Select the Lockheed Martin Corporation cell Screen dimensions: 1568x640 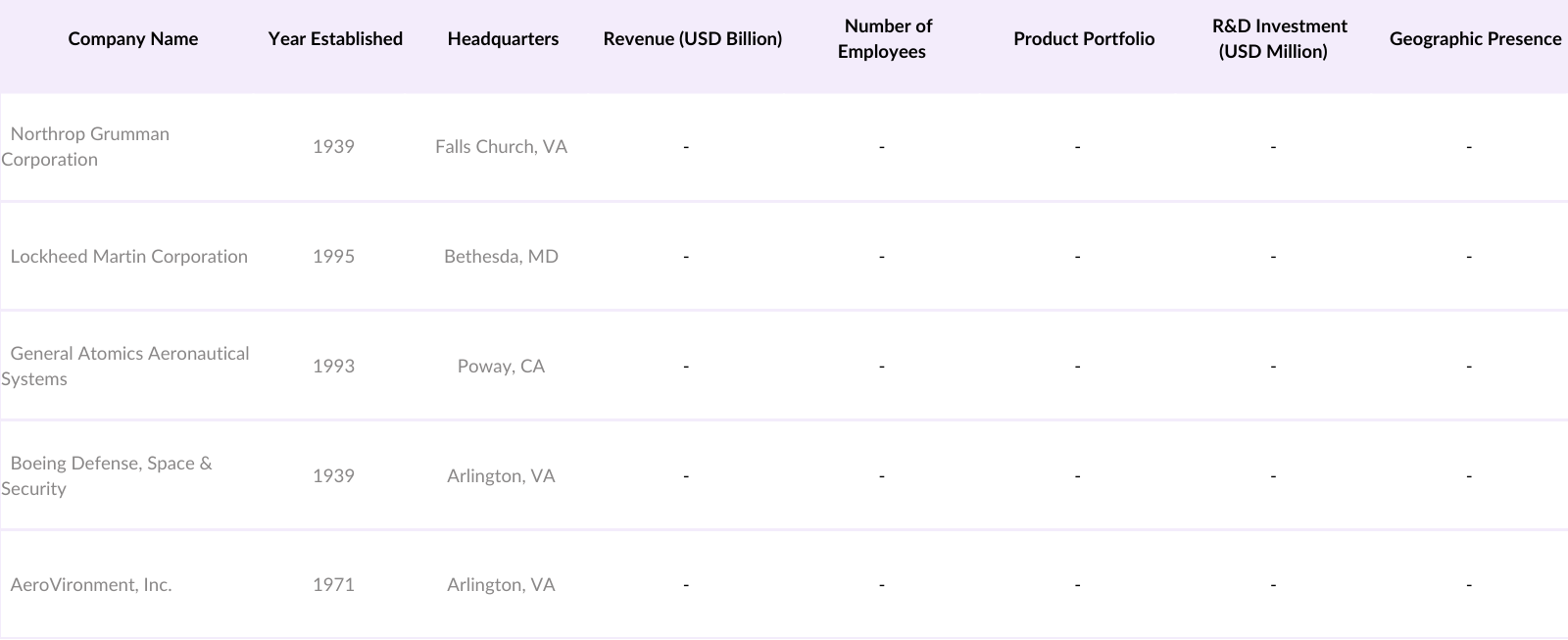coord(129,257)
